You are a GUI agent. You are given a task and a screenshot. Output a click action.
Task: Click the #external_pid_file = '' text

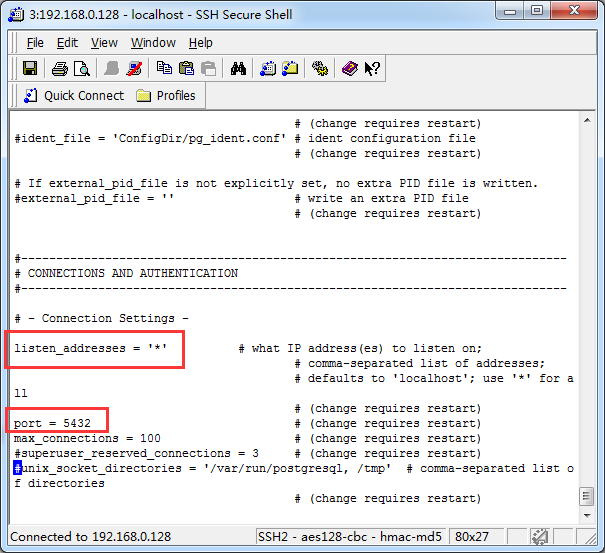(x=94, y=198)
